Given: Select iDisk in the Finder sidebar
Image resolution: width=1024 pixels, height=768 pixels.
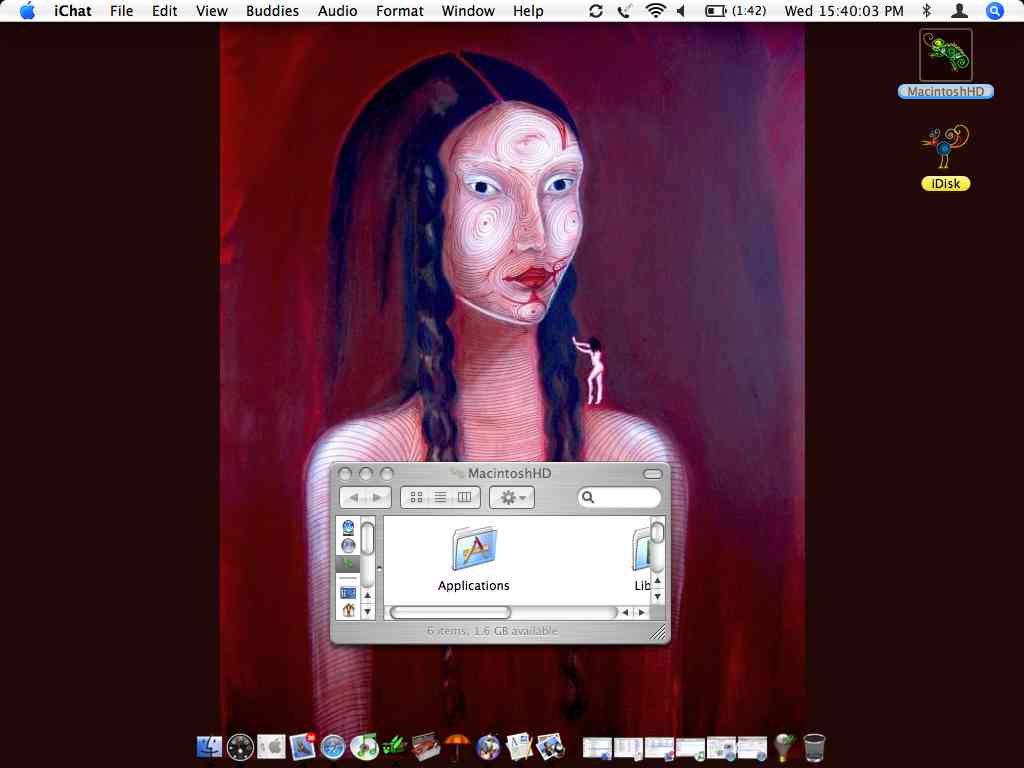Looking at the screenshot, I should click(348, 527).
